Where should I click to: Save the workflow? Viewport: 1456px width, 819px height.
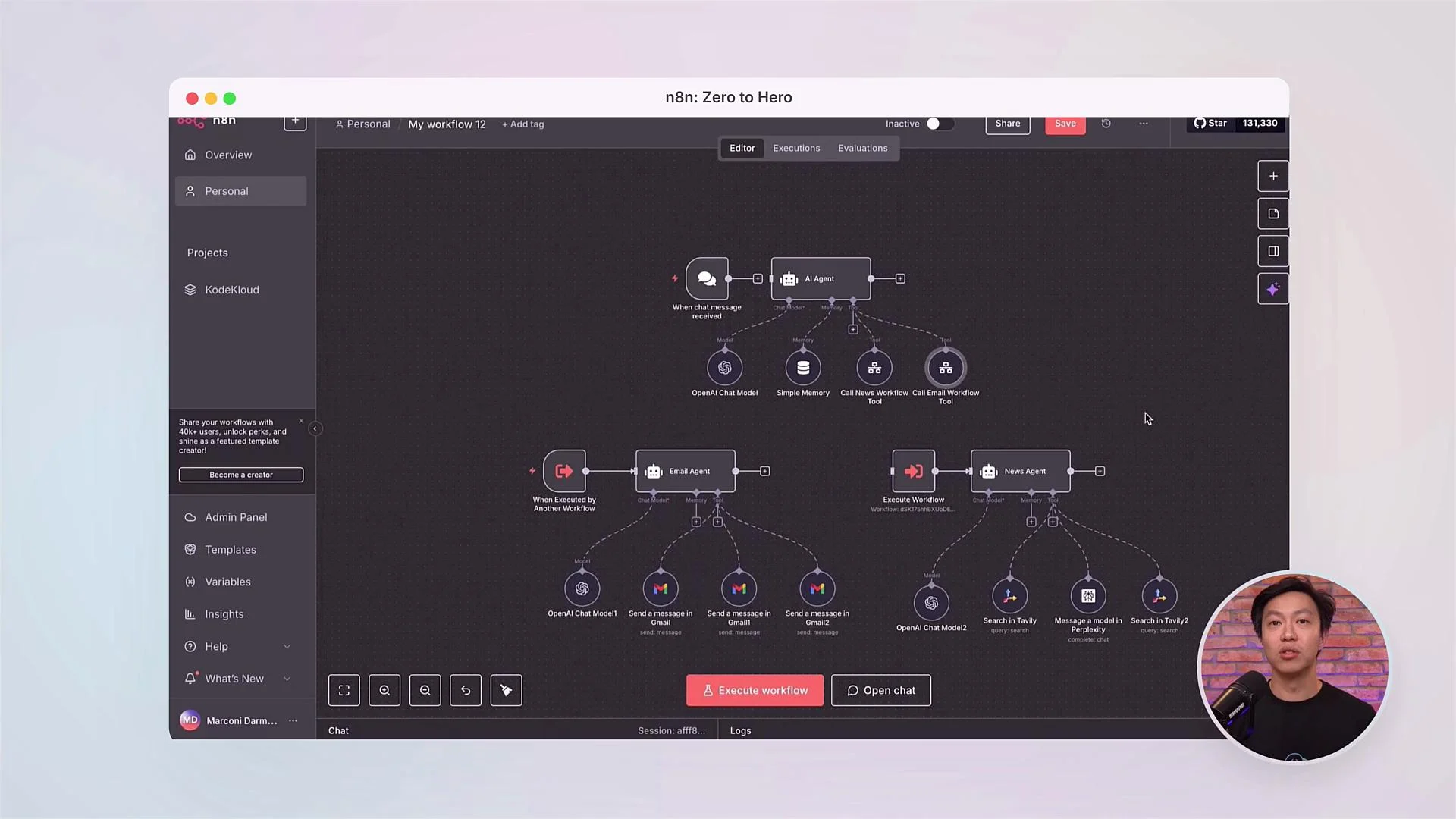1065,124
